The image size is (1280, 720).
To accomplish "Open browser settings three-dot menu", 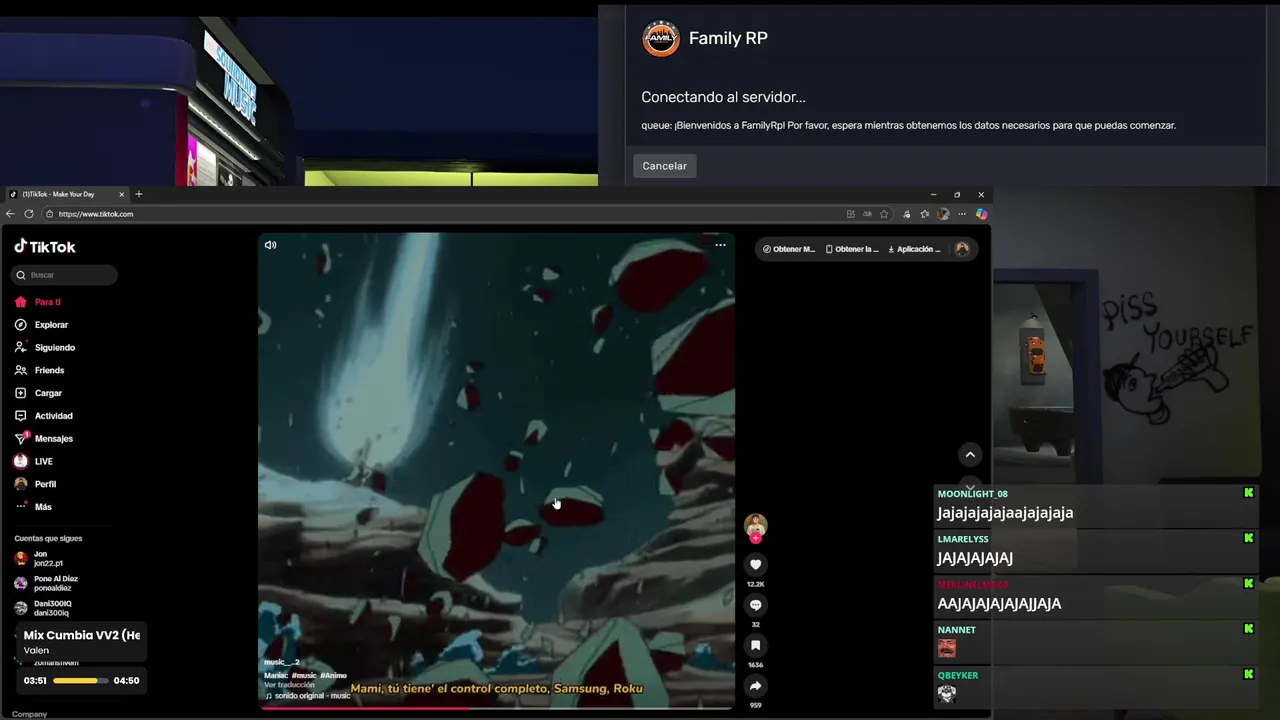I will coord(962,214).
